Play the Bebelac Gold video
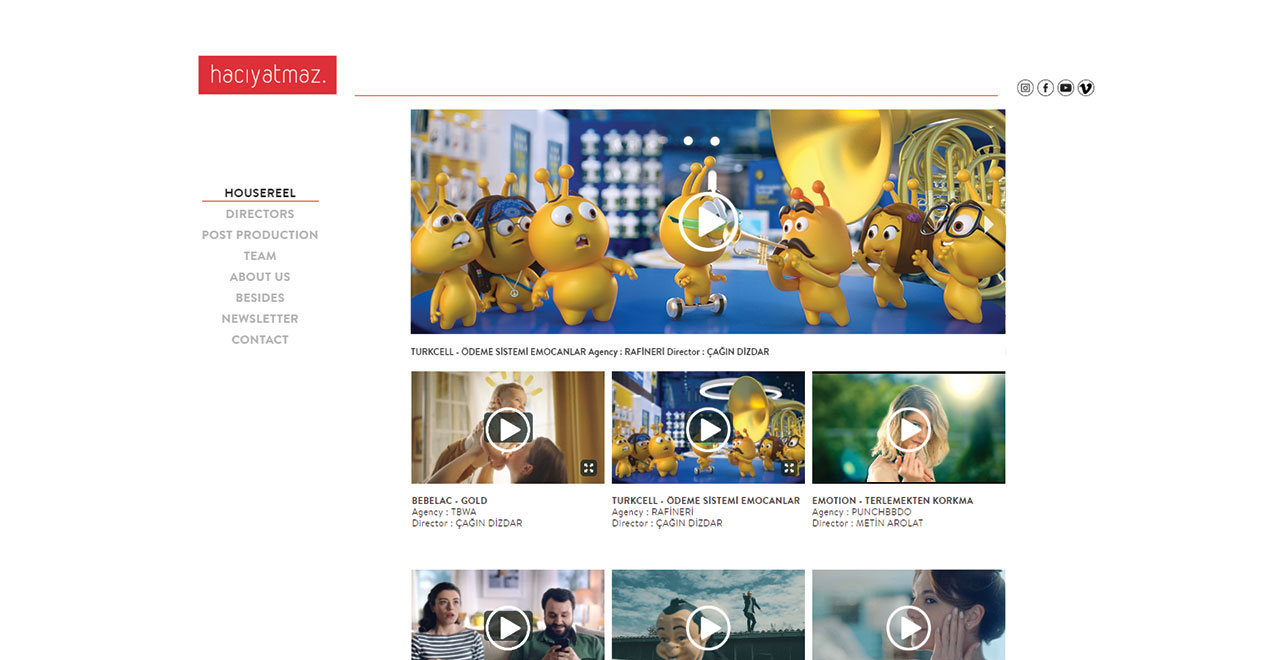Image resolution: width=1270 pixels, height=660 pixels. (508, 429)
